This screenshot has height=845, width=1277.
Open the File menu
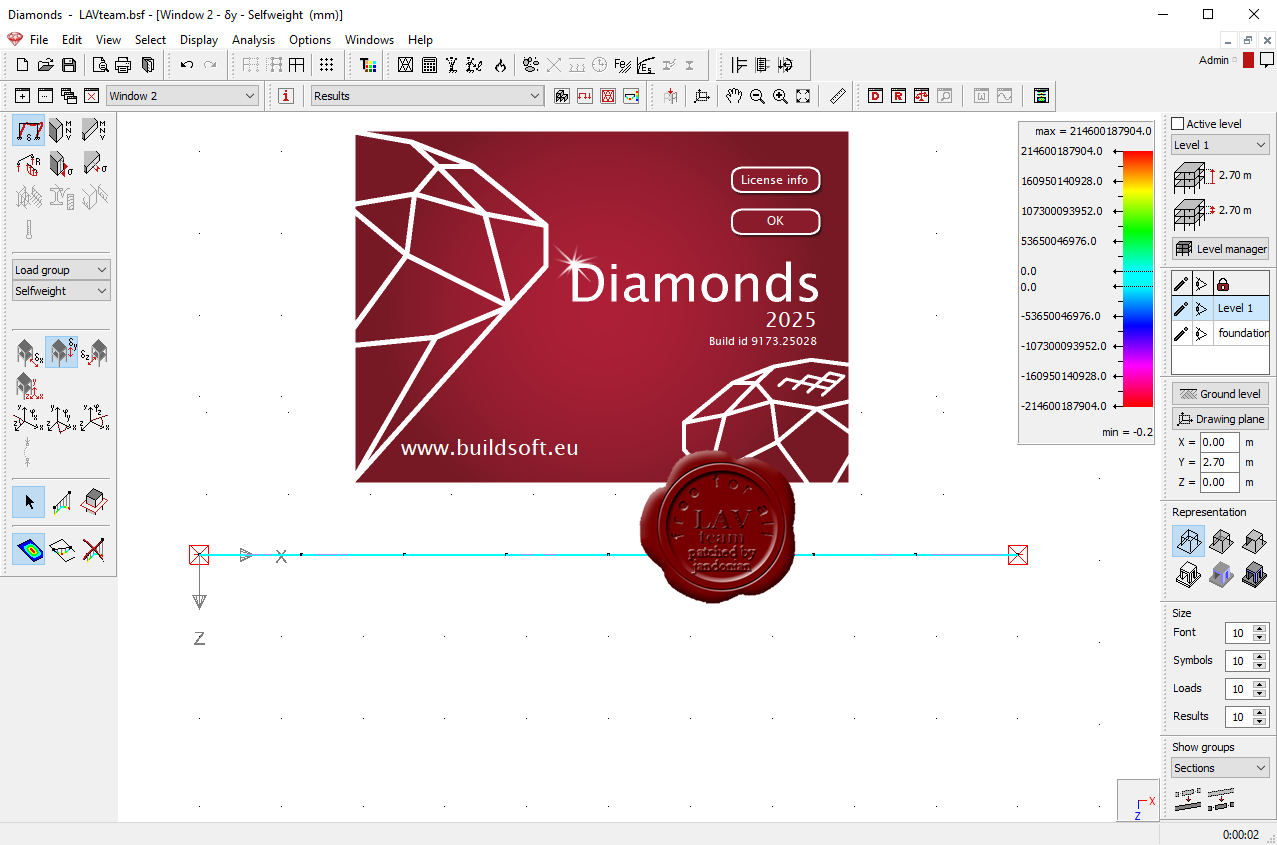(x=39, y=40)
